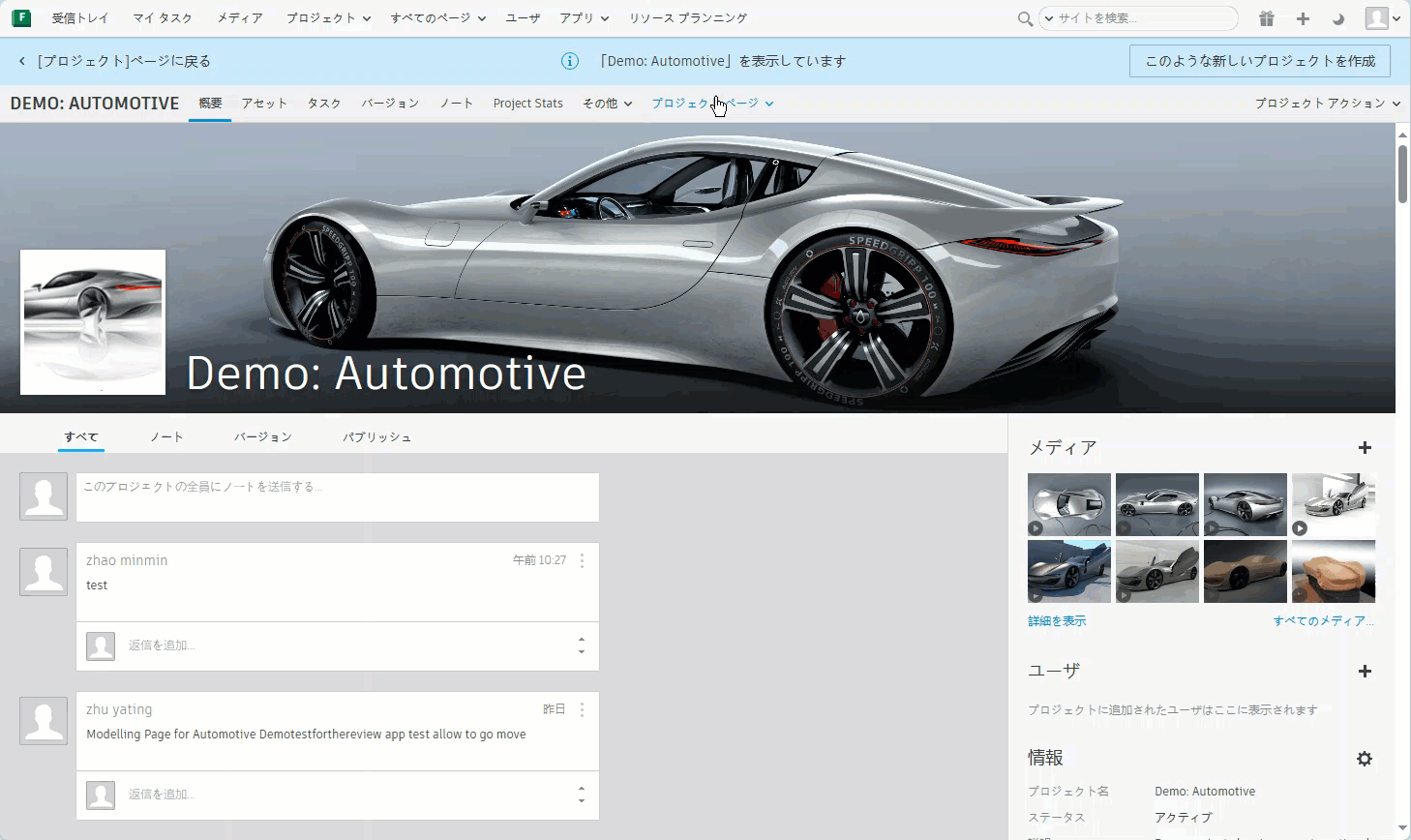Switch to the アセット tab

(264, 104)
